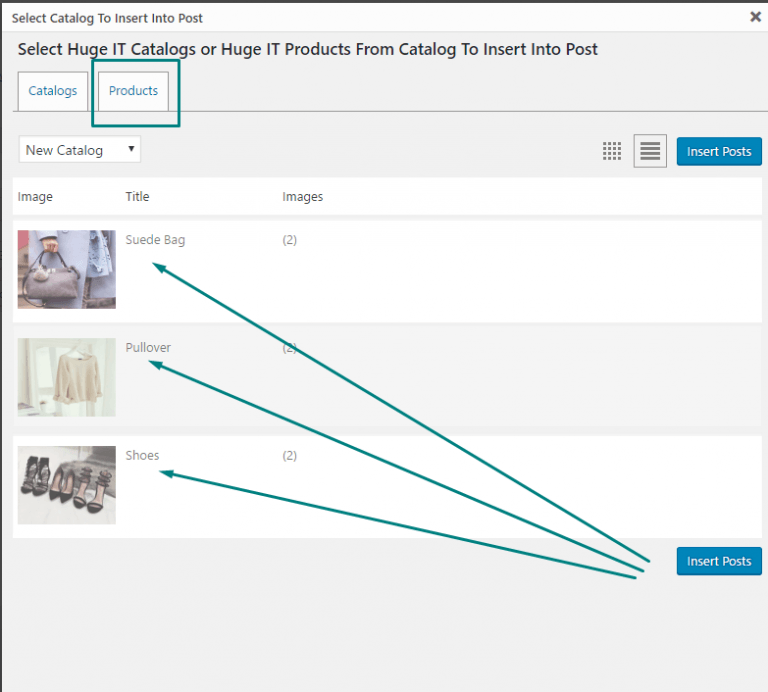The width and height of the screenshot is (768, 692).
Task: Close the Select Catalog dialog
Action: 755,17
